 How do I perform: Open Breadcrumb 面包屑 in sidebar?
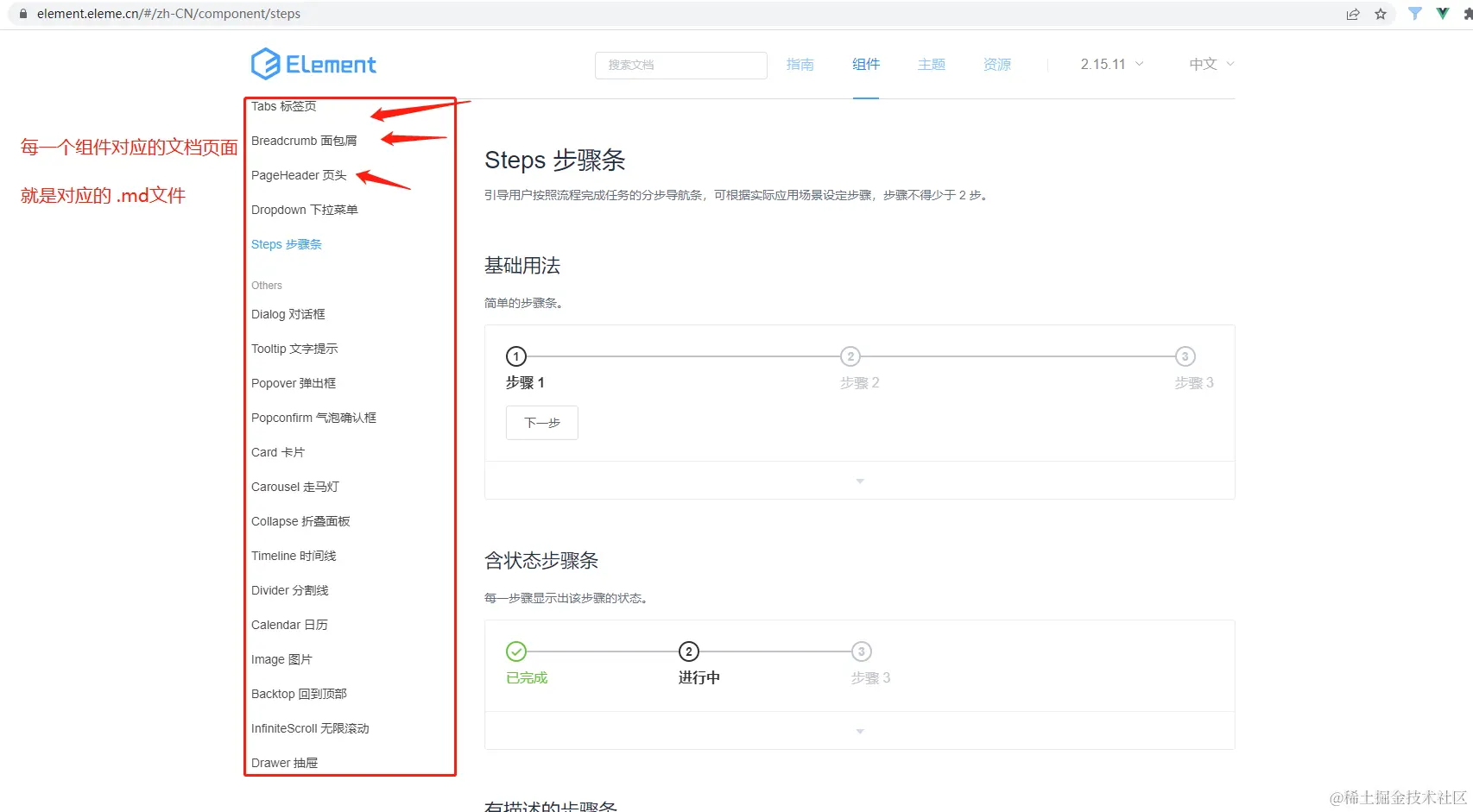tap(304, 141)
